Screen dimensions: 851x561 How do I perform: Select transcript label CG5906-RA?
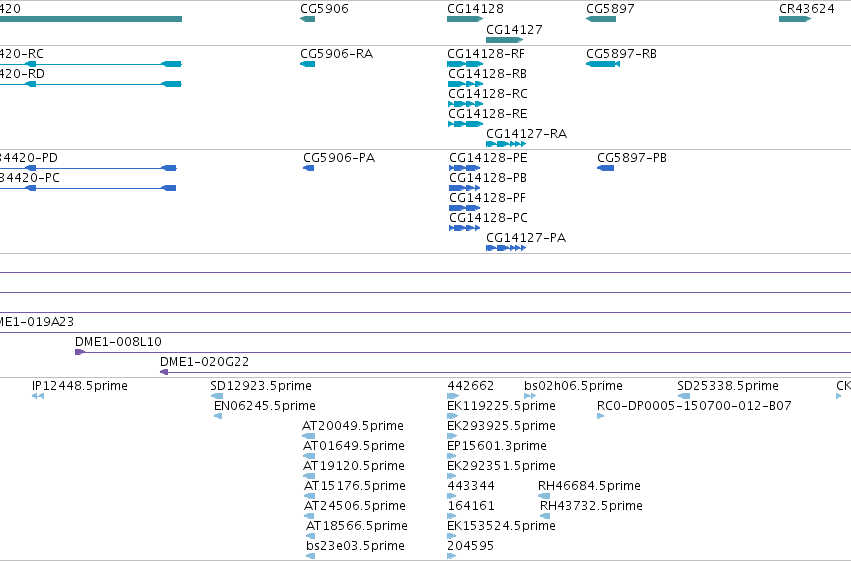pos(336,54)
